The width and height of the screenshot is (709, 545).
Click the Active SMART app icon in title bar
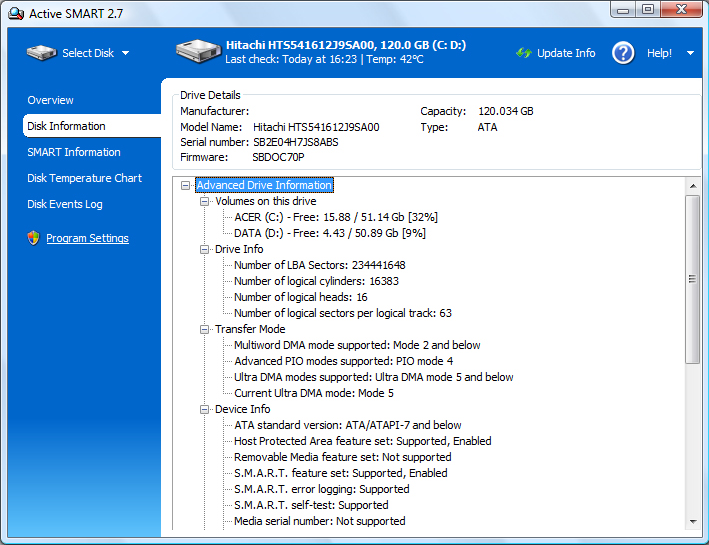[16, 14]
